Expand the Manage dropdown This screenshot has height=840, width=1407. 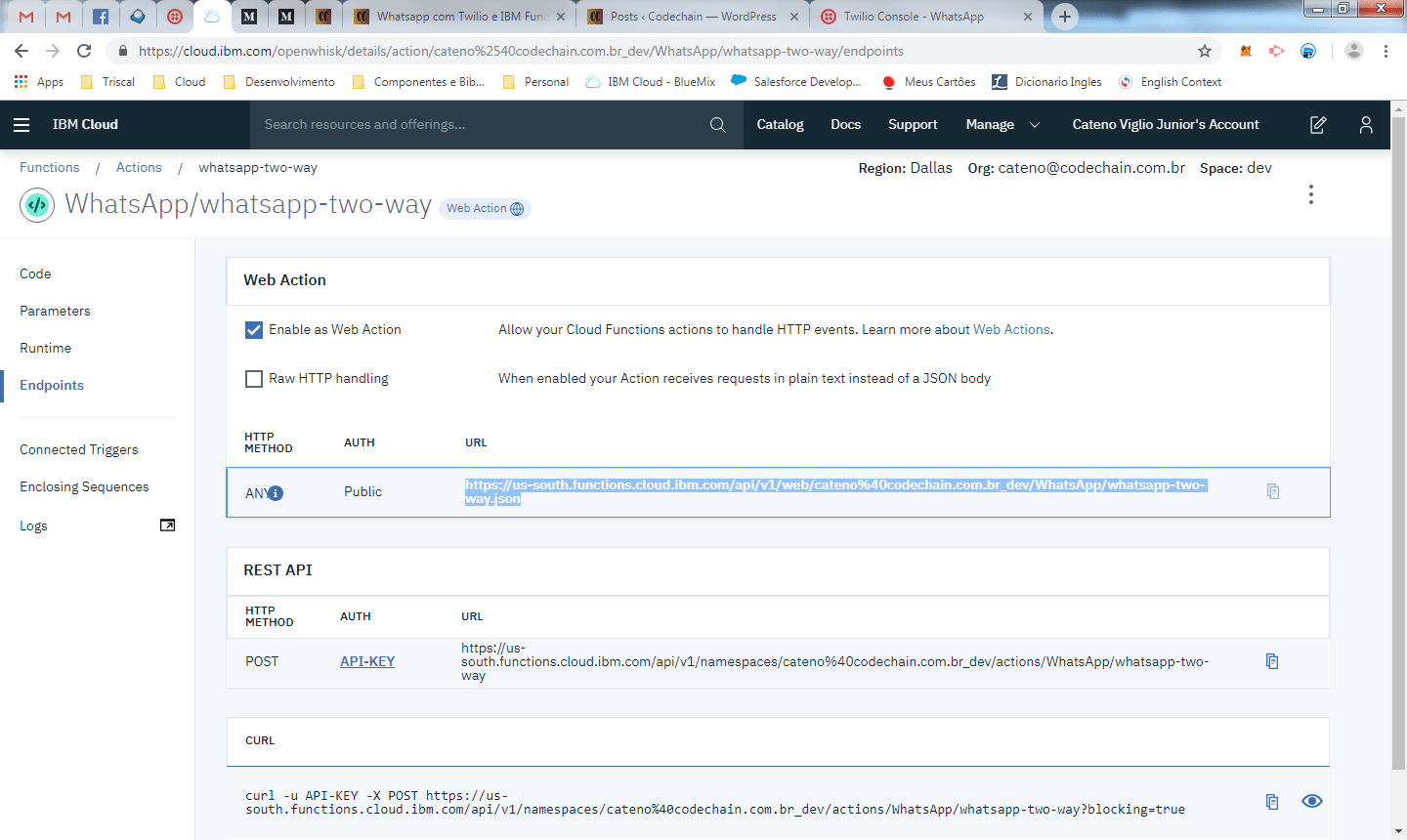[1003, 125]
